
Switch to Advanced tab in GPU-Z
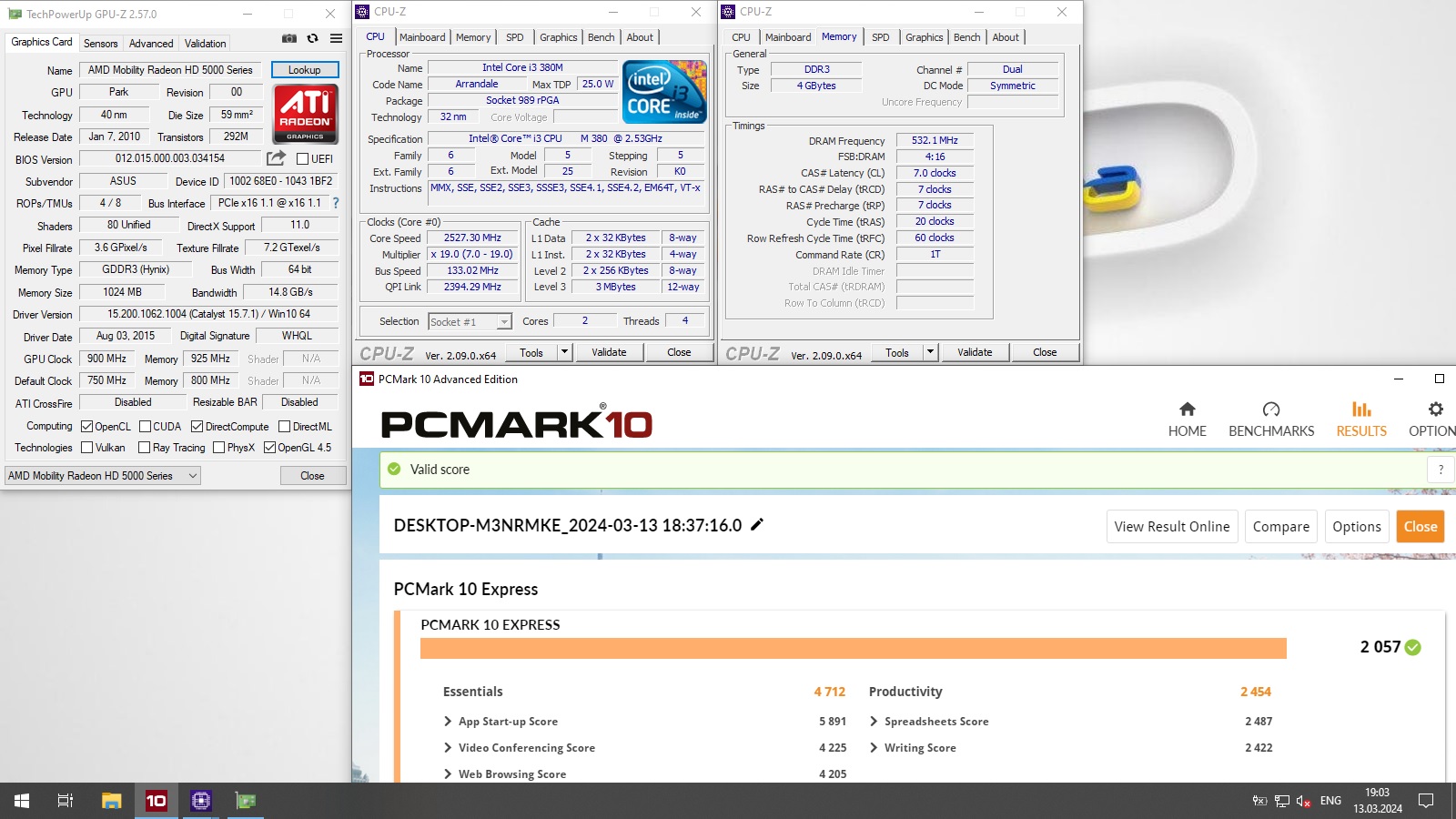point(151,43)
